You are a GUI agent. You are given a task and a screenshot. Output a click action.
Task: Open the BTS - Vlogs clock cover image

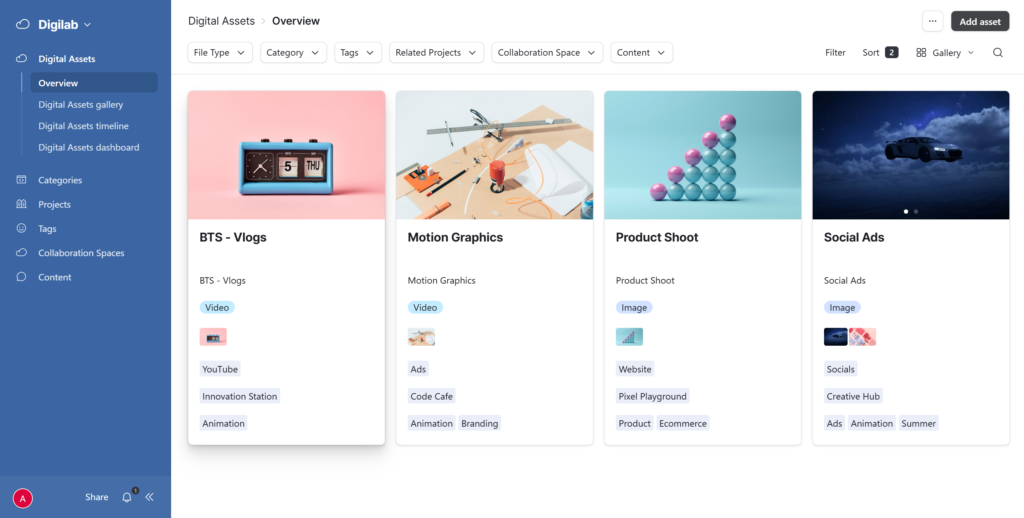pos(287,155)
